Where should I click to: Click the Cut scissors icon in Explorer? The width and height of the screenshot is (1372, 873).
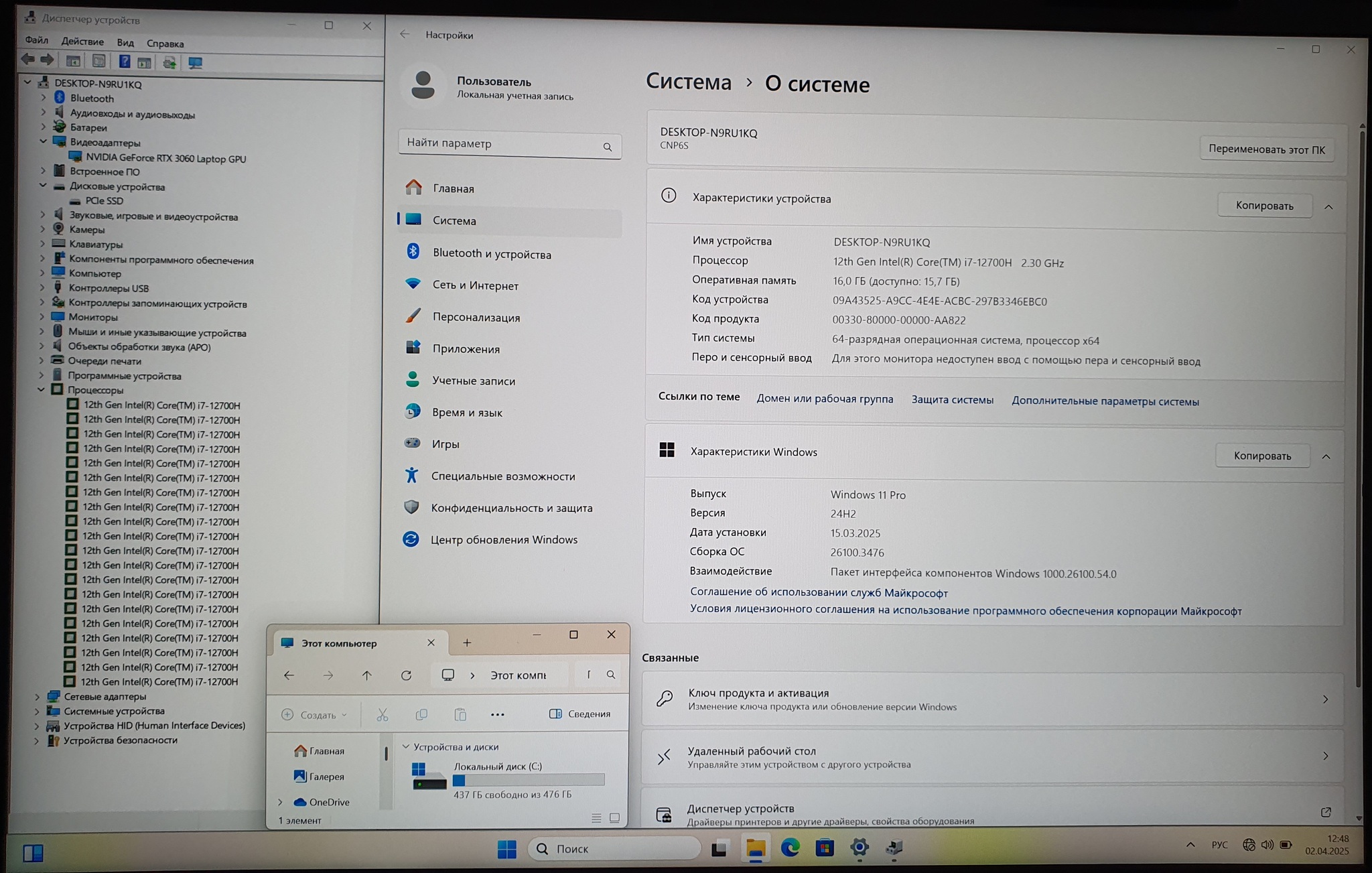tap(383, 715)
